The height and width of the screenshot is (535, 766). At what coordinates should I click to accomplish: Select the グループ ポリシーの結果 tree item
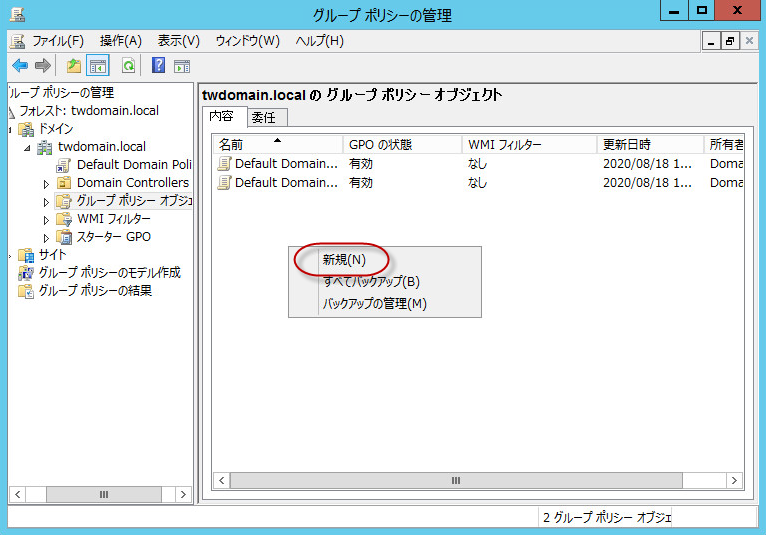(95, 291)
